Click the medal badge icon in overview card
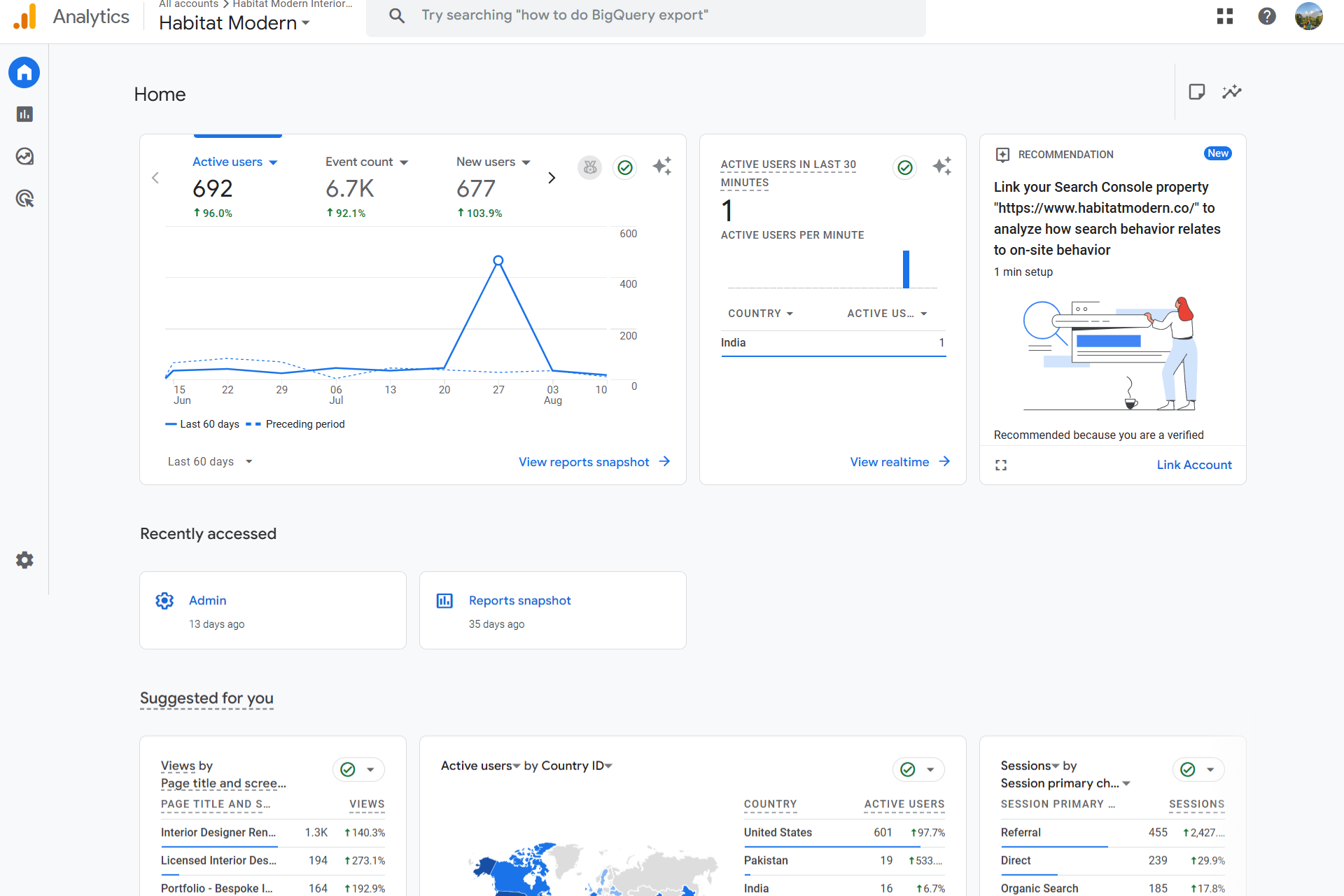Viewport: 1344px width, 896px height. (590, 167)
